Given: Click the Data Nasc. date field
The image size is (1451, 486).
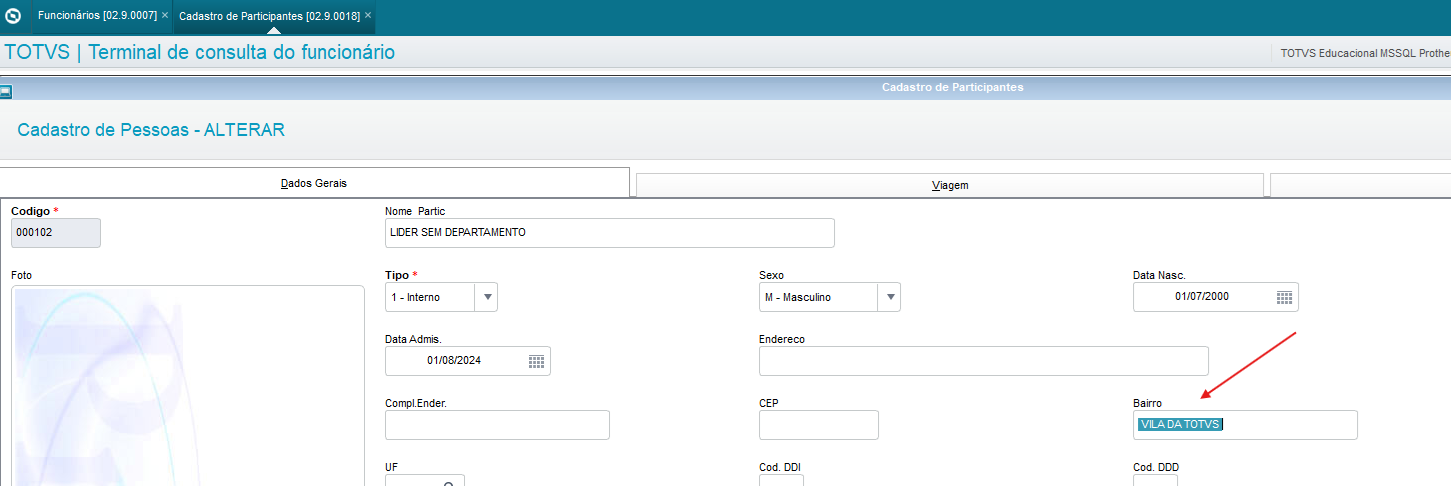Looking at the screenshot, I should (1216, 297).
